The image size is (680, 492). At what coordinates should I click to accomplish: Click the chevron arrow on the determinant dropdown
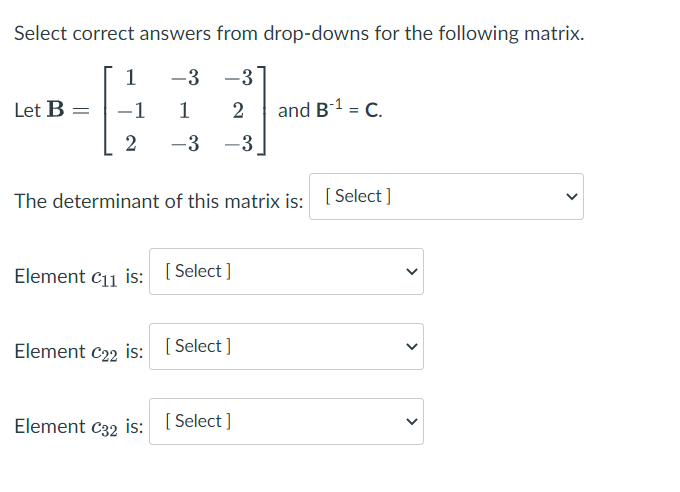click(571, 197)
